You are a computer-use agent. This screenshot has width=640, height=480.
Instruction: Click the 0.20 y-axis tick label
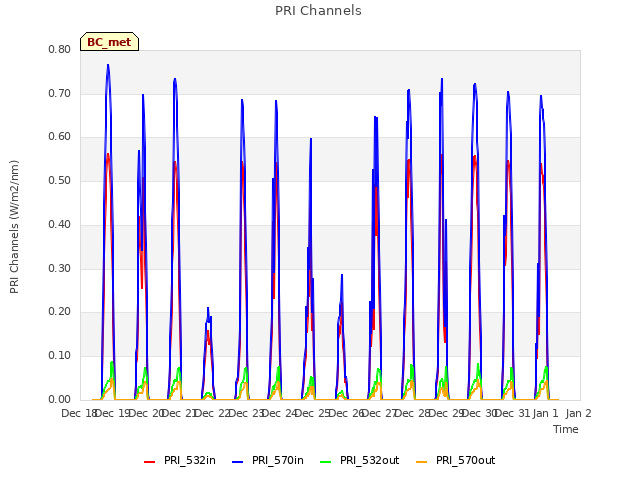(60, 312)
